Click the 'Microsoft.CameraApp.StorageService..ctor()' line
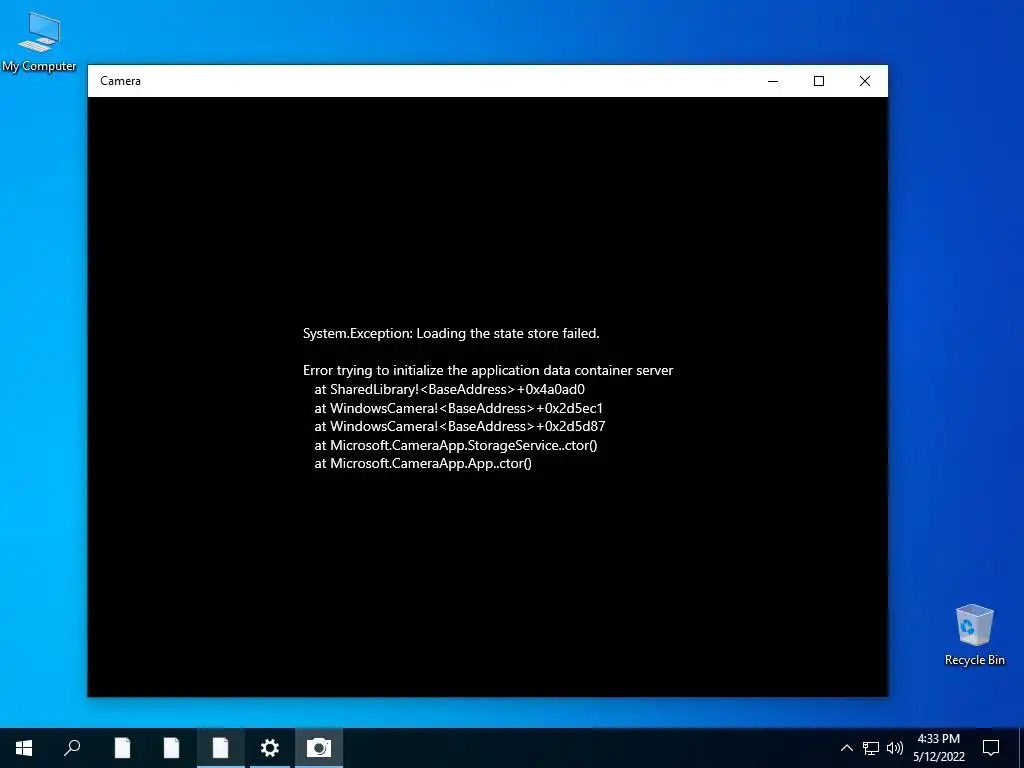 pos(456,445)
